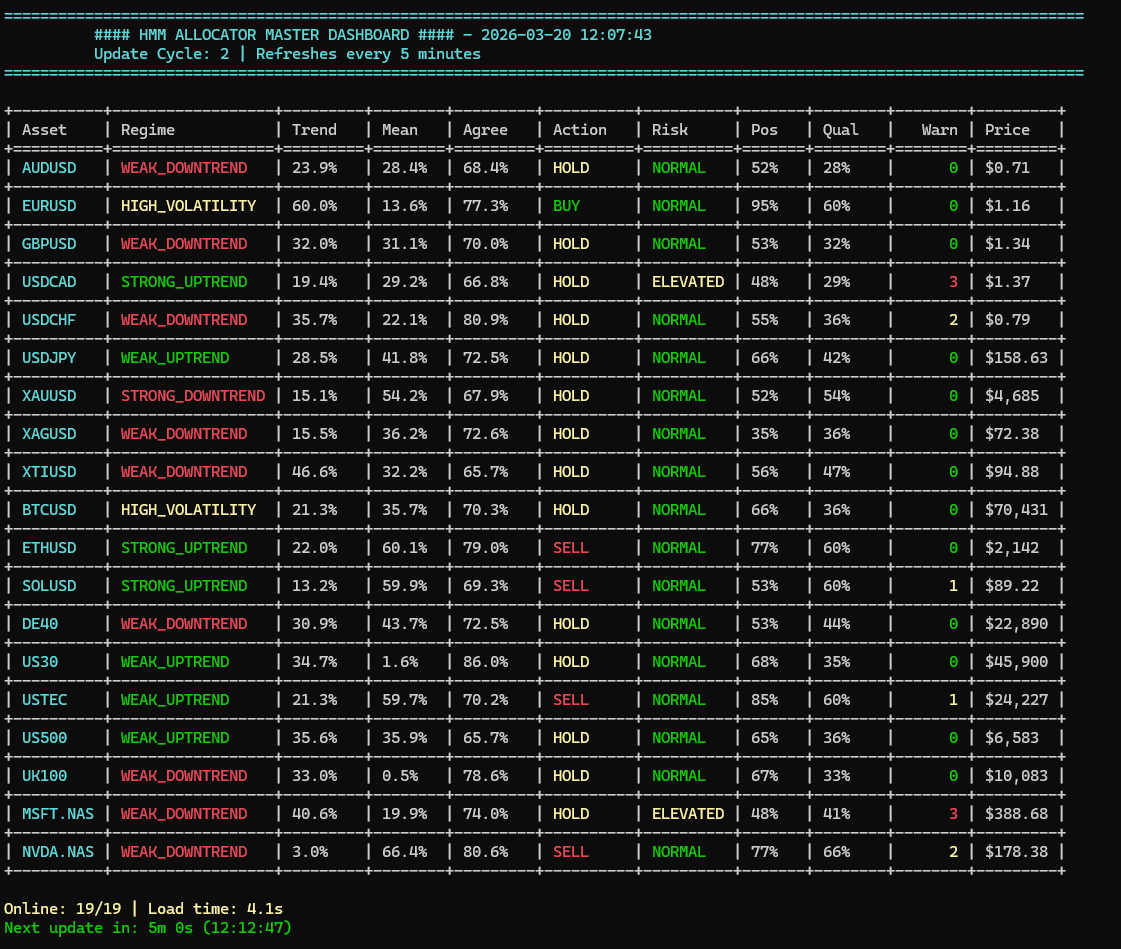Screen dimensions: 1121x949
Task: Click STRONG_UPTREND regime in USDCAD row
Action: click(184, 282)
